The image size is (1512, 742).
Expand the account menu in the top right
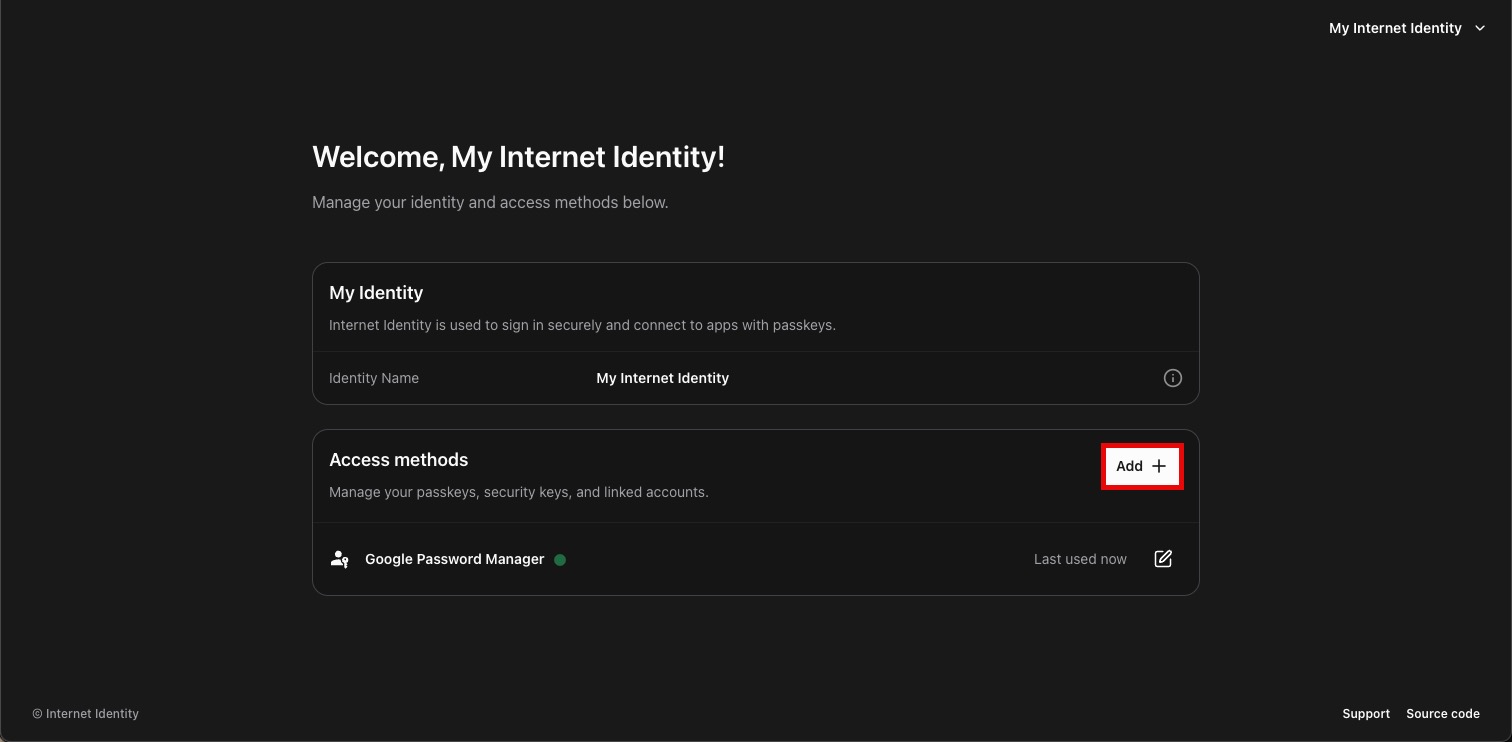[1408, 28]
